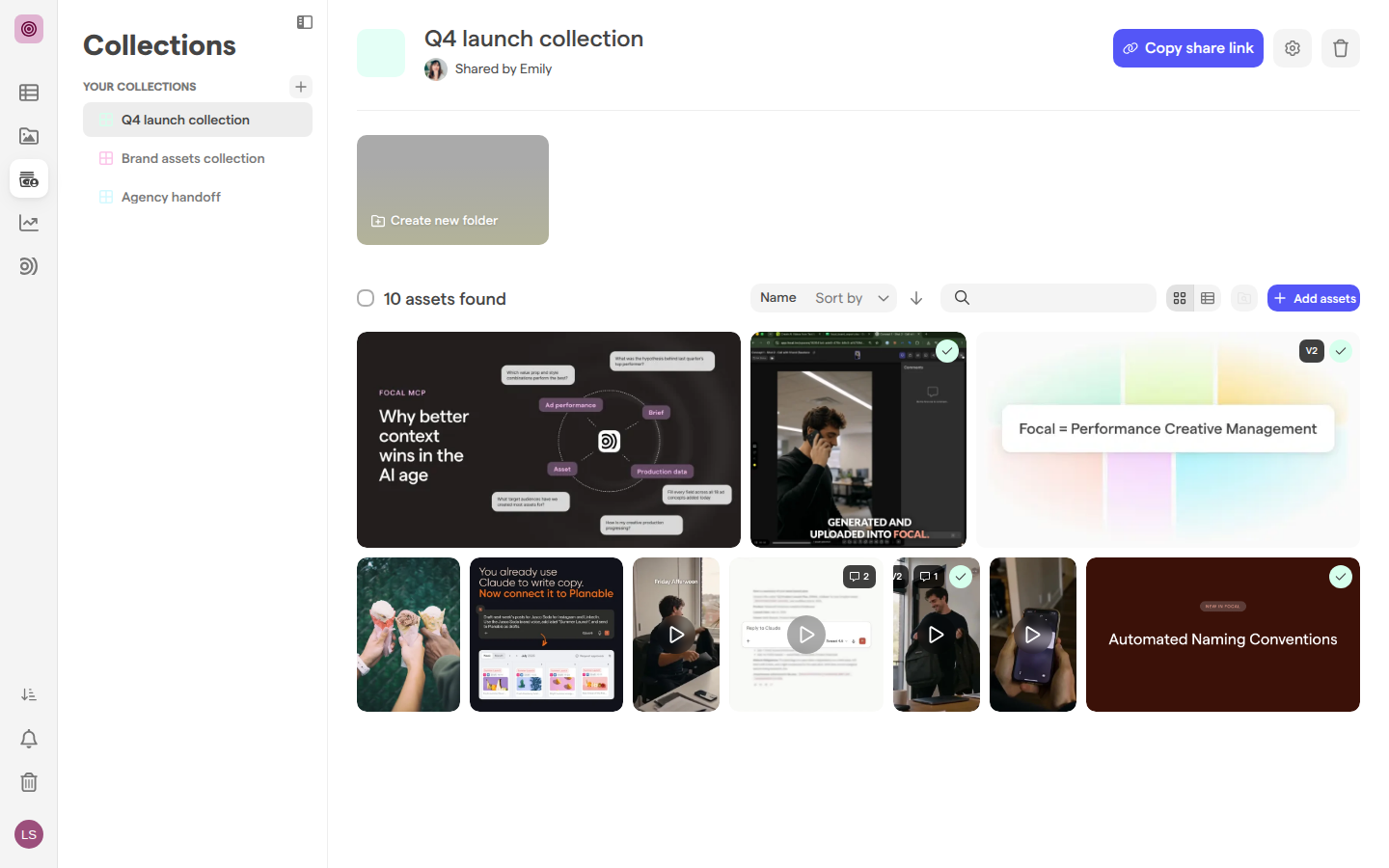The height and width of the screenshot is (868, 1389).
Task: Play the video with 2 comments
Action: click(x=806, y=635)
